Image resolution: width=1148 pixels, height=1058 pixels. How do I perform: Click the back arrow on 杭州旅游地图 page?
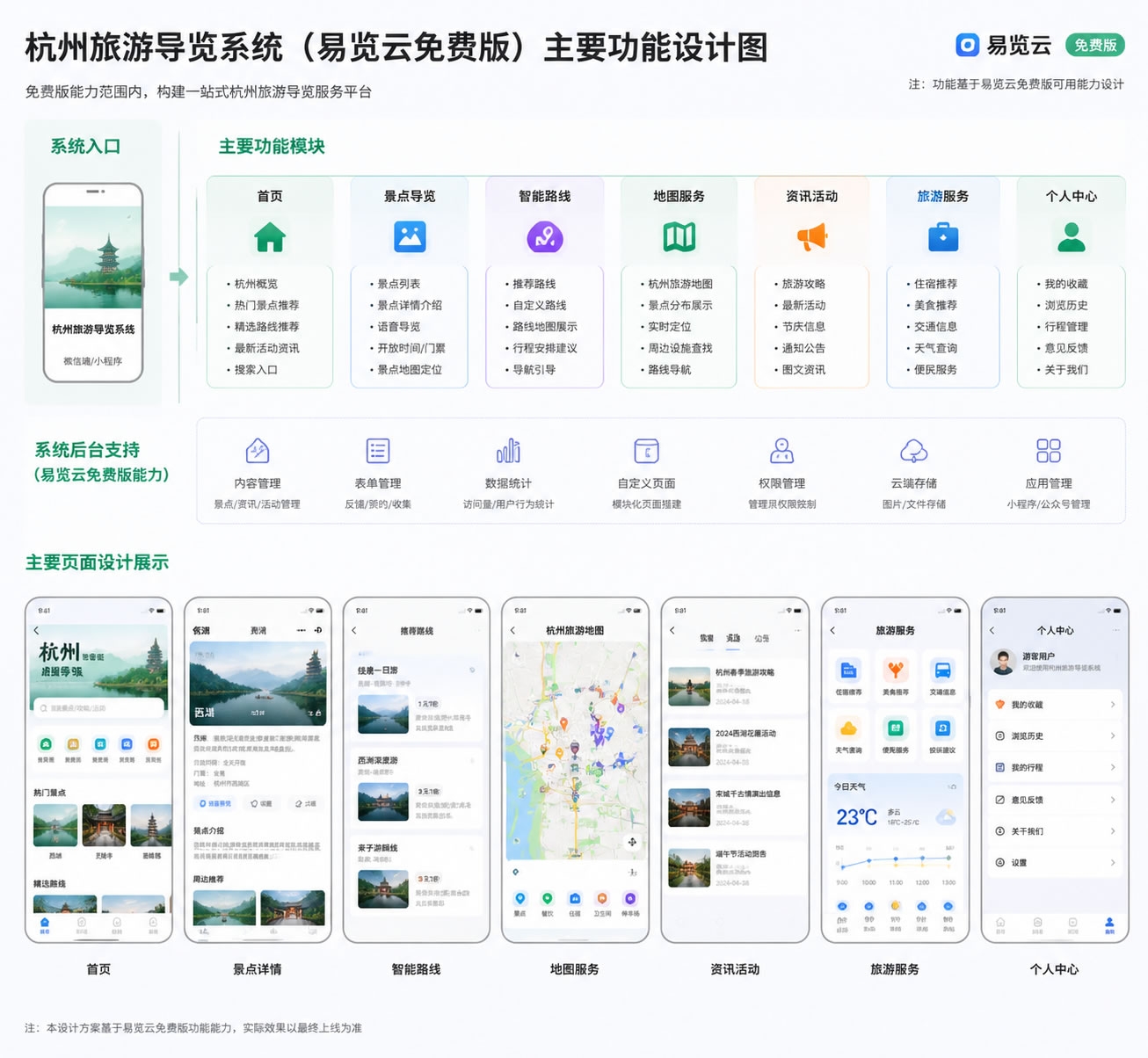click(513, 630)
